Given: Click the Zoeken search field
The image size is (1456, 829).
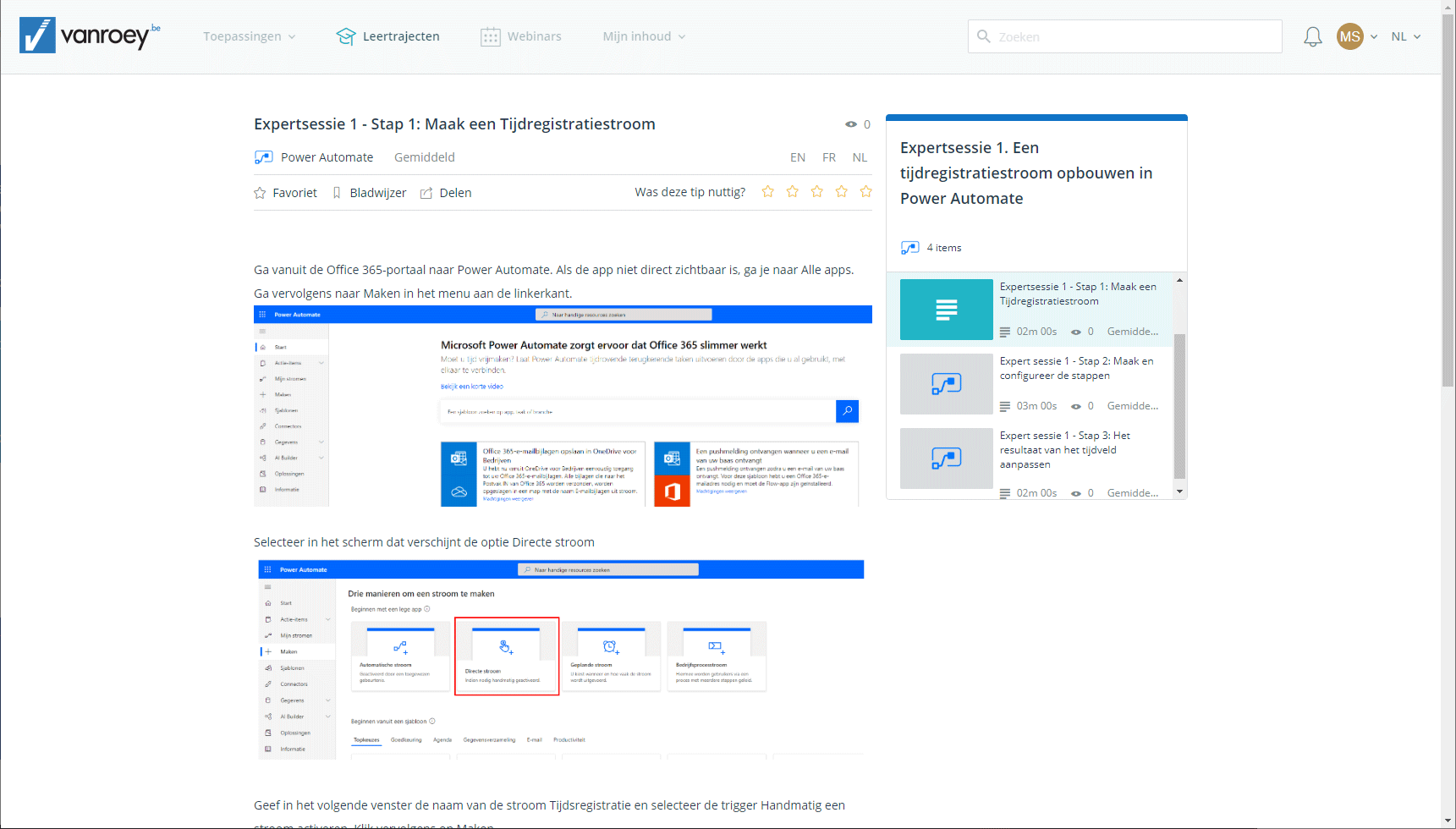Looking at the screenshot, I should (1125, 36).
